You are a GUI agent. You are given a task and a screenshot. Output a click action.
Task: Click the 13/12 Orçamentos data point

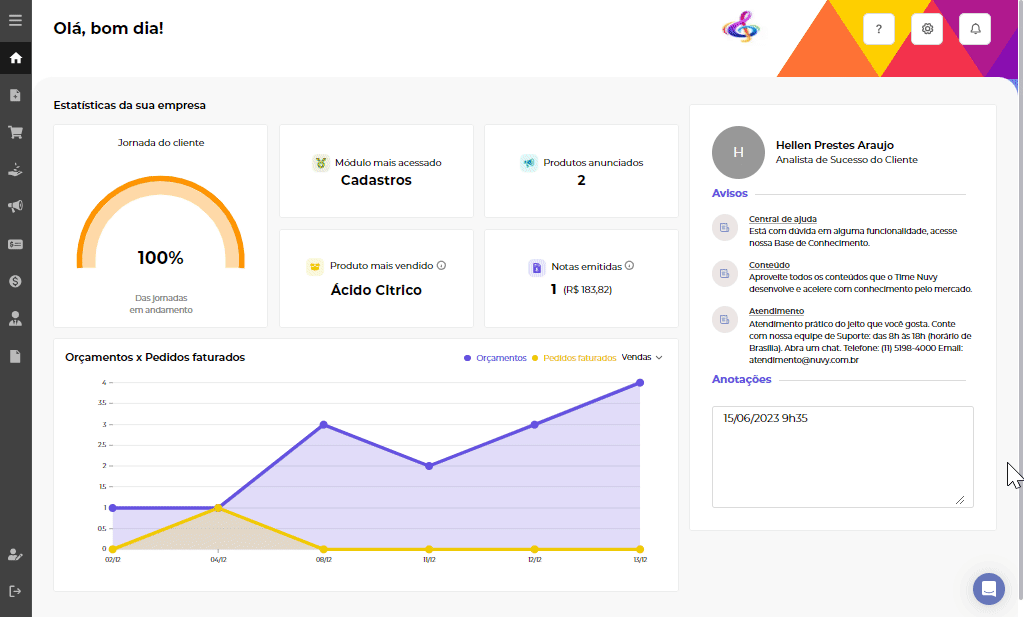(x=640, y=383)
